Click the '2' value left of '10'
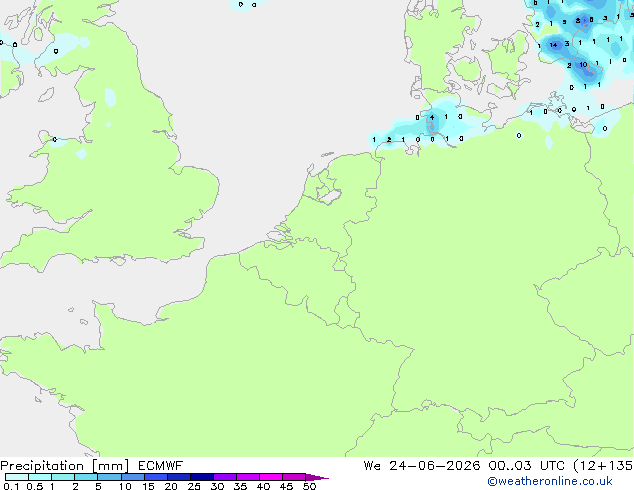Viewport: 634px width, 490px height. pos(569,65)
